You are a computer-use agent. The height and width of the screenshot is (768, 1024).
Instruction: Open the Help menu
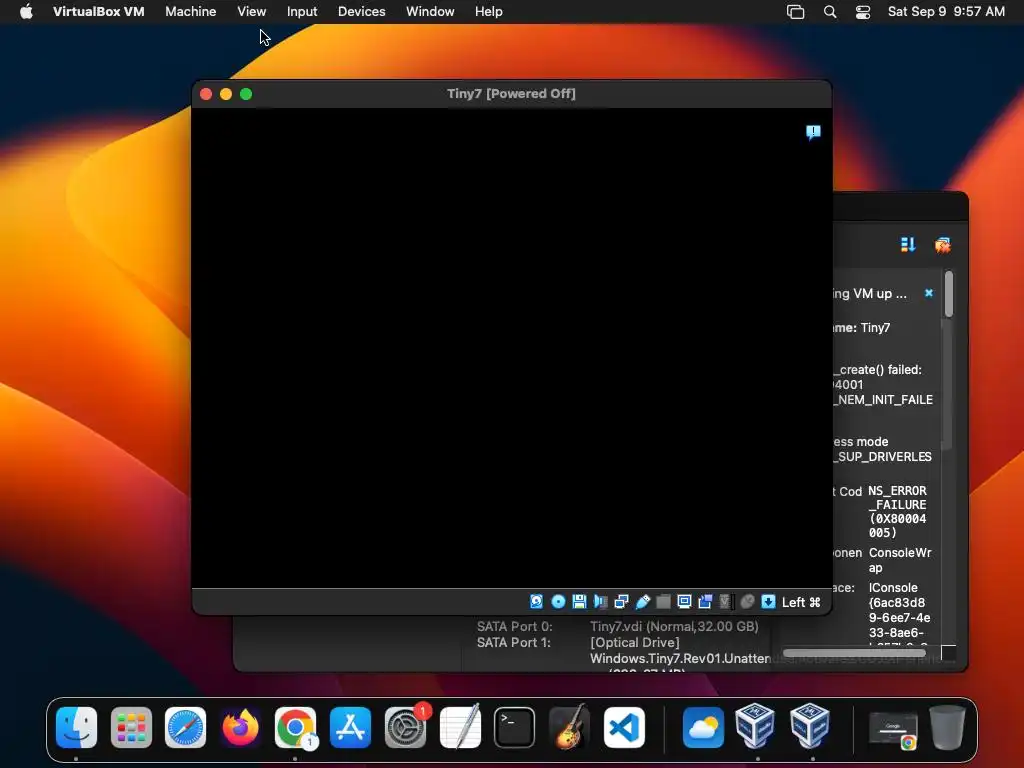[488, 12]
